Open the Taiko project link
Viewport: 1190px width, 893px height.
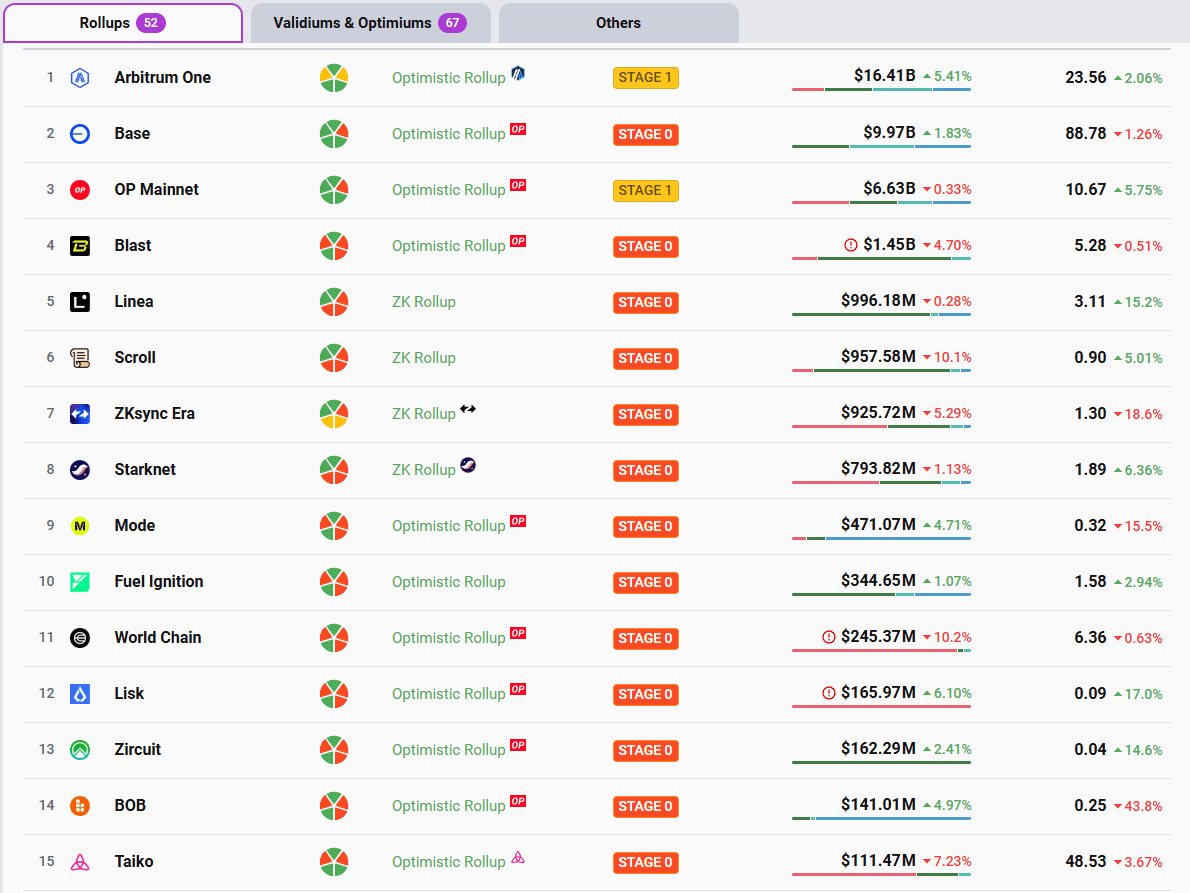[134, 862]
